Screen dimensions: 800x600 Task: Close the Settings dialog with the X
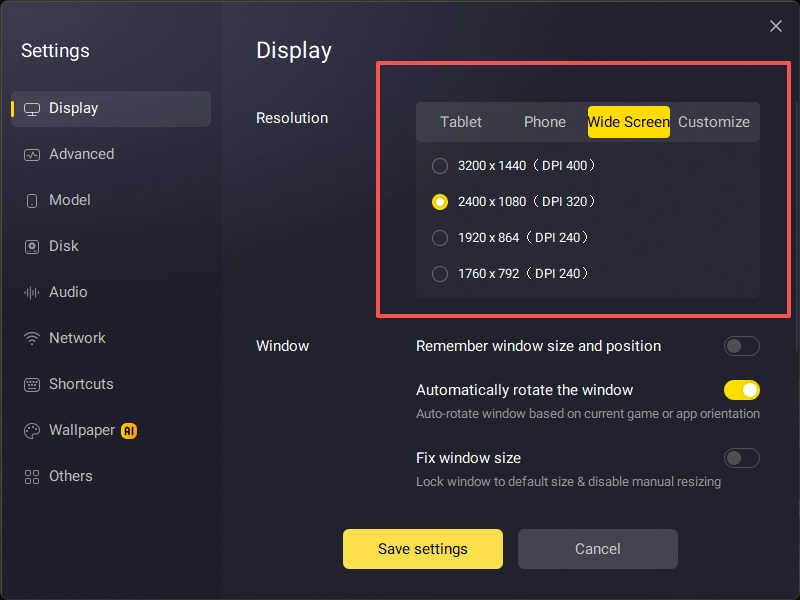click(x=776, y=26)
